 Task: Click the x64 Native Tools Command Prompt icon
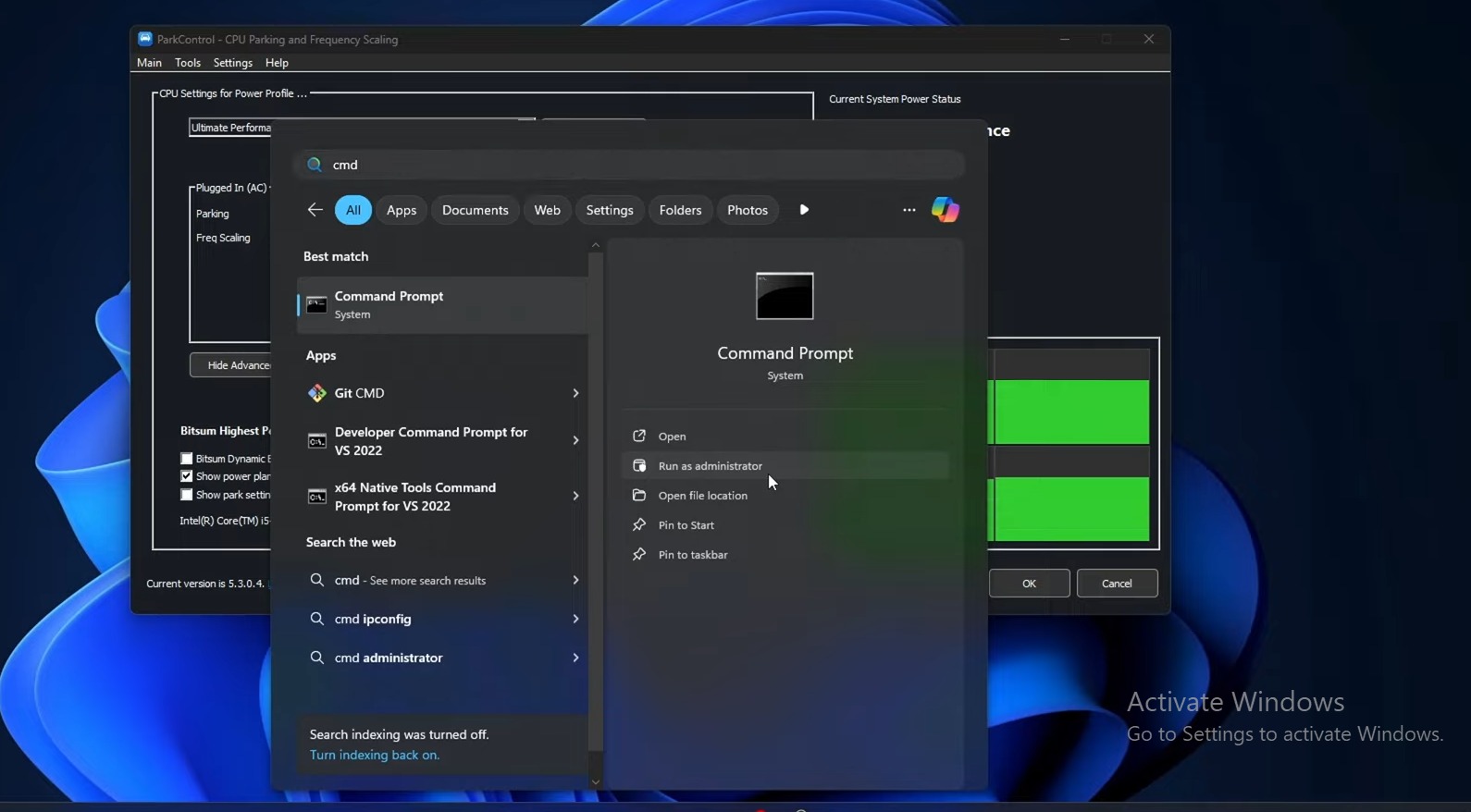[x=316, y=497]
